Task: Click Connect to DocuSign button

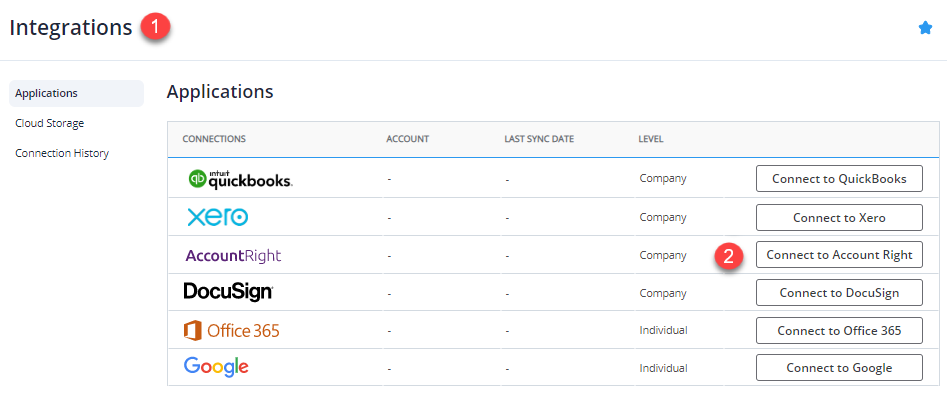Action: pyautogui.click(x=839, y=293)
